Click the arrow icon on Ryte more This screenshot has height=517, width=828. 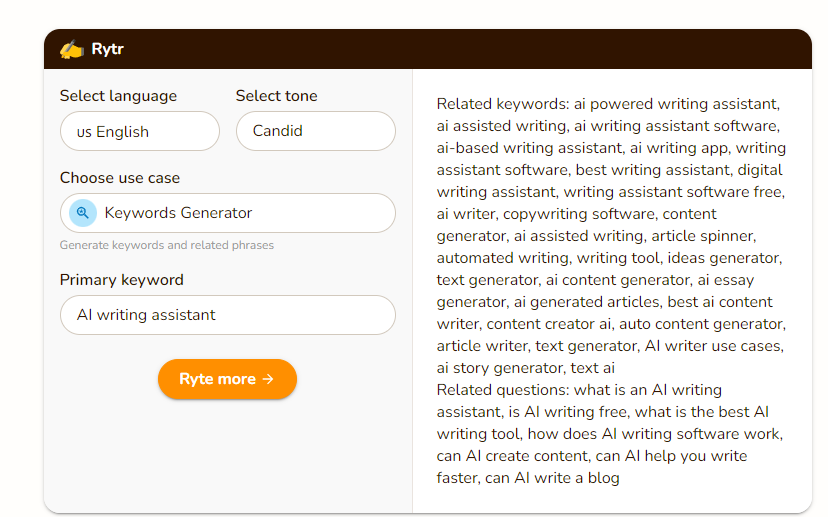[268, 379]
